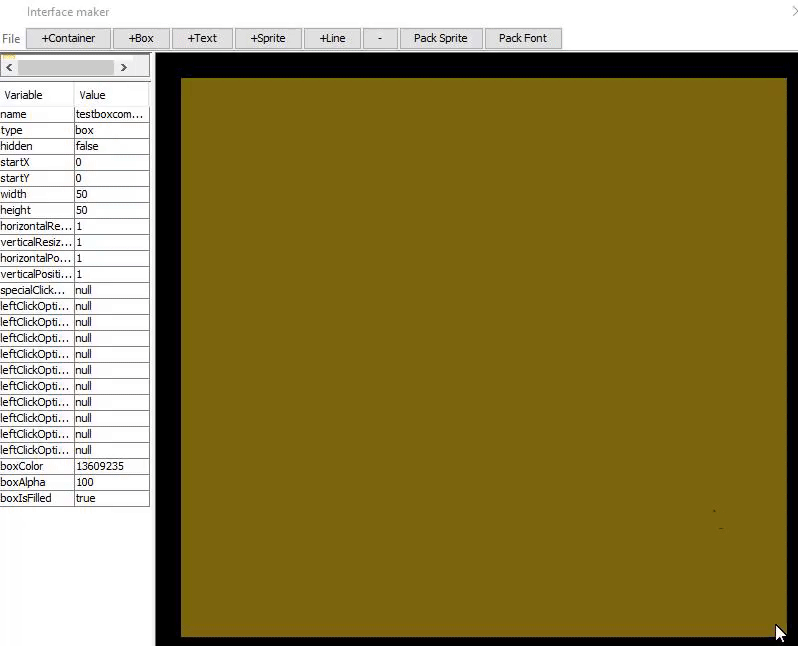
Task: Select the startX value cell
Action: 112,162
